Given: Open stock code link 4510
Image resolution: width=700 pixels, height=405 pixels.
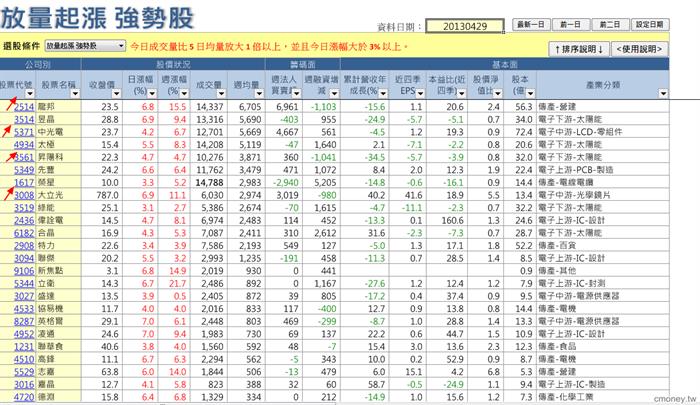Looking at the screenshot, I should (24, 359).
